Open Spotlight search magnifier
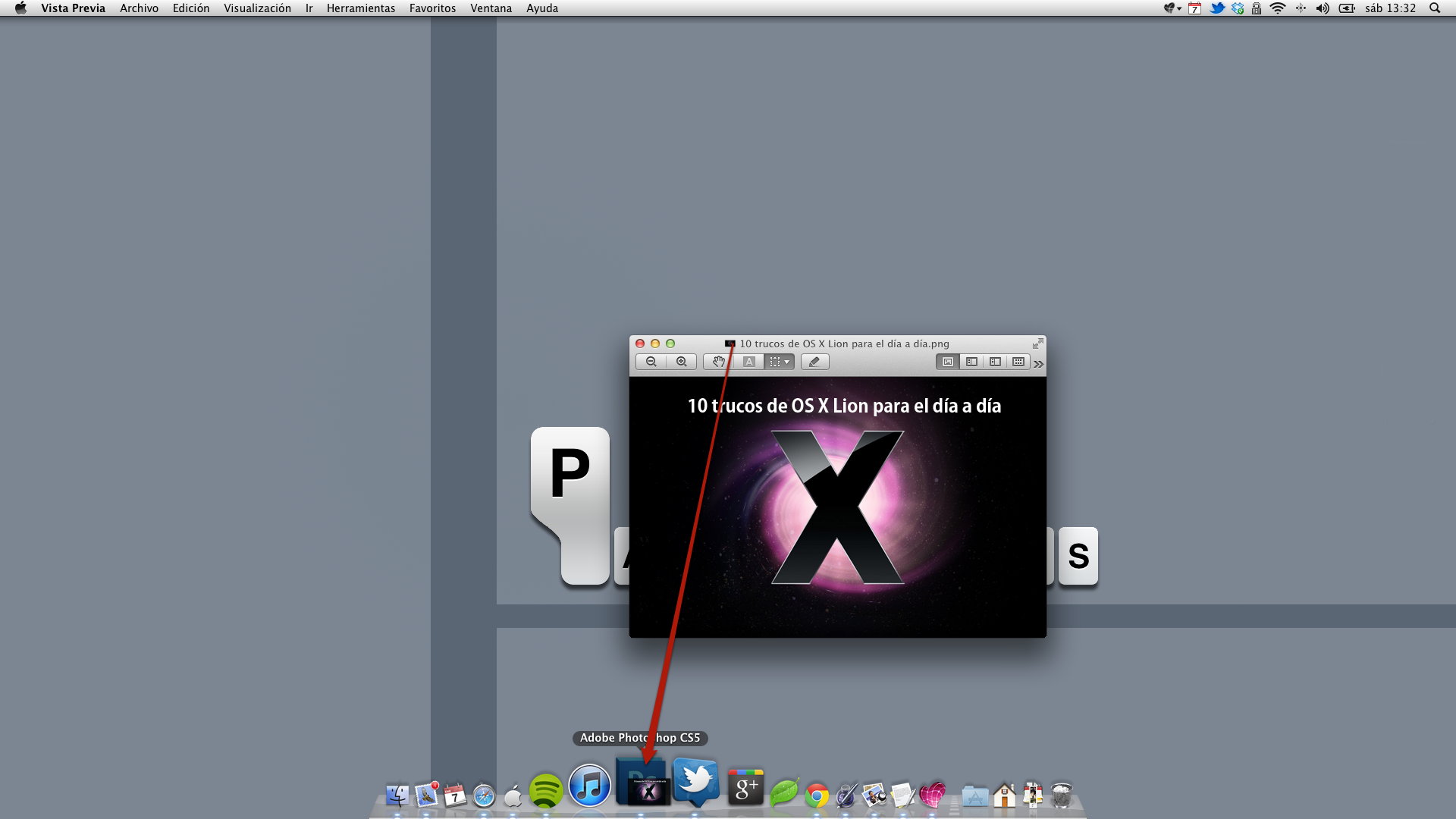 click(1434, 8)
